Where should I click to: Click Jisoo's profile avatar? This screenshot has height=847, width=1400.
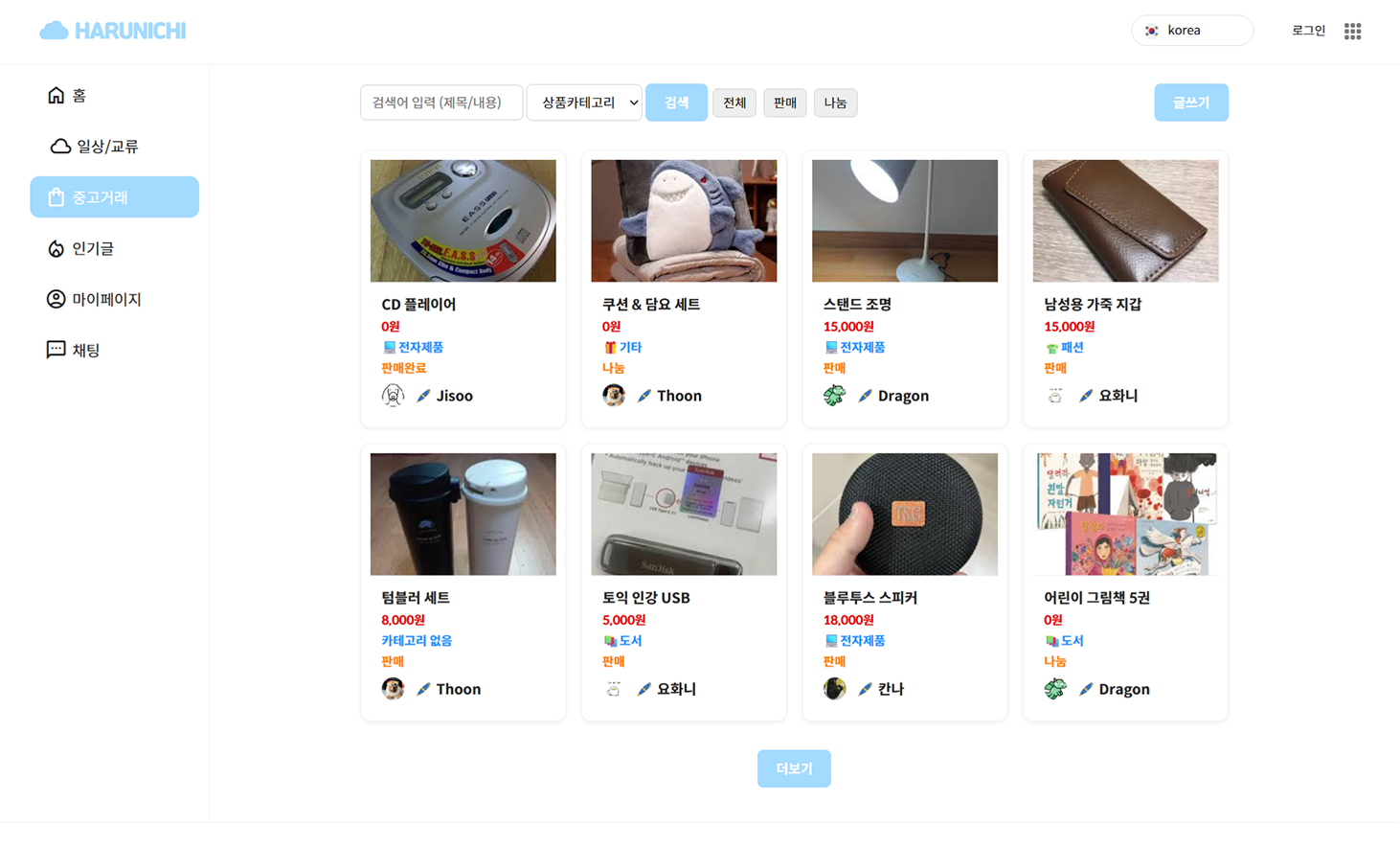pos(393,395)
